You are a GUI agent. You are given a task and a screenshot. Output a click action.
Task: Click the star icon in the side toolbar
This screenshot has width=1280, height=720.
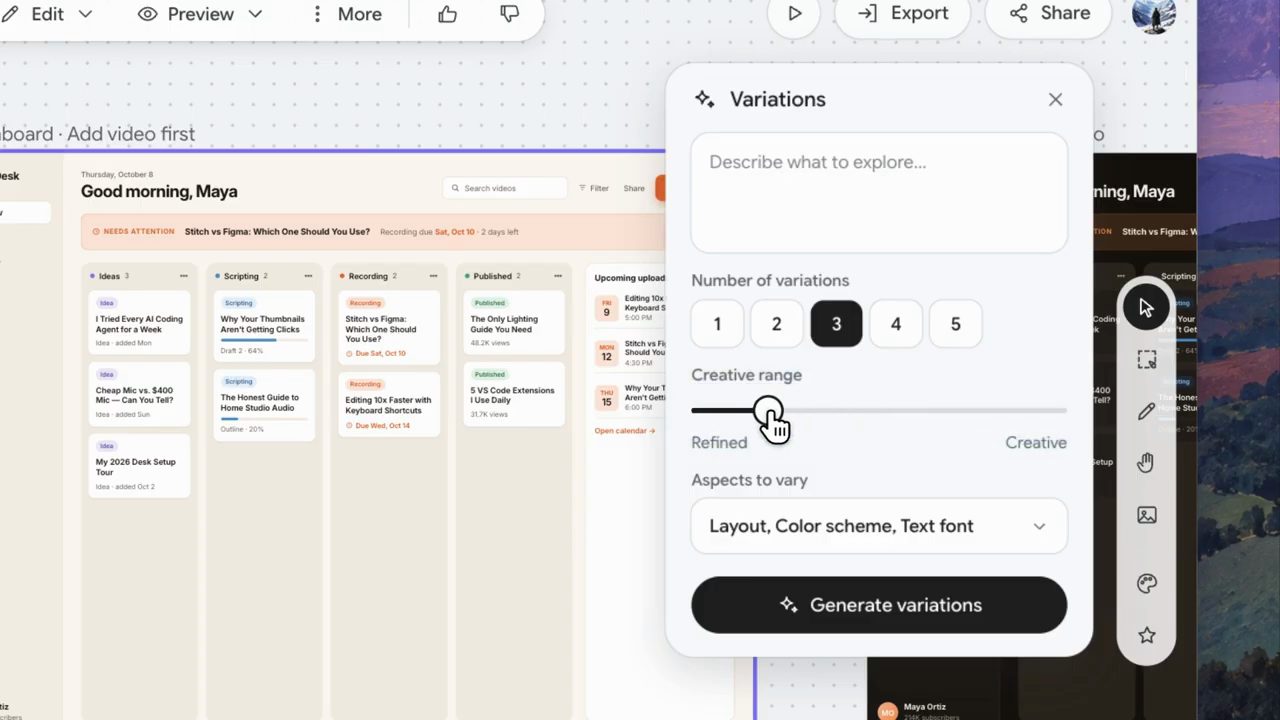[x=1146, y=635]
